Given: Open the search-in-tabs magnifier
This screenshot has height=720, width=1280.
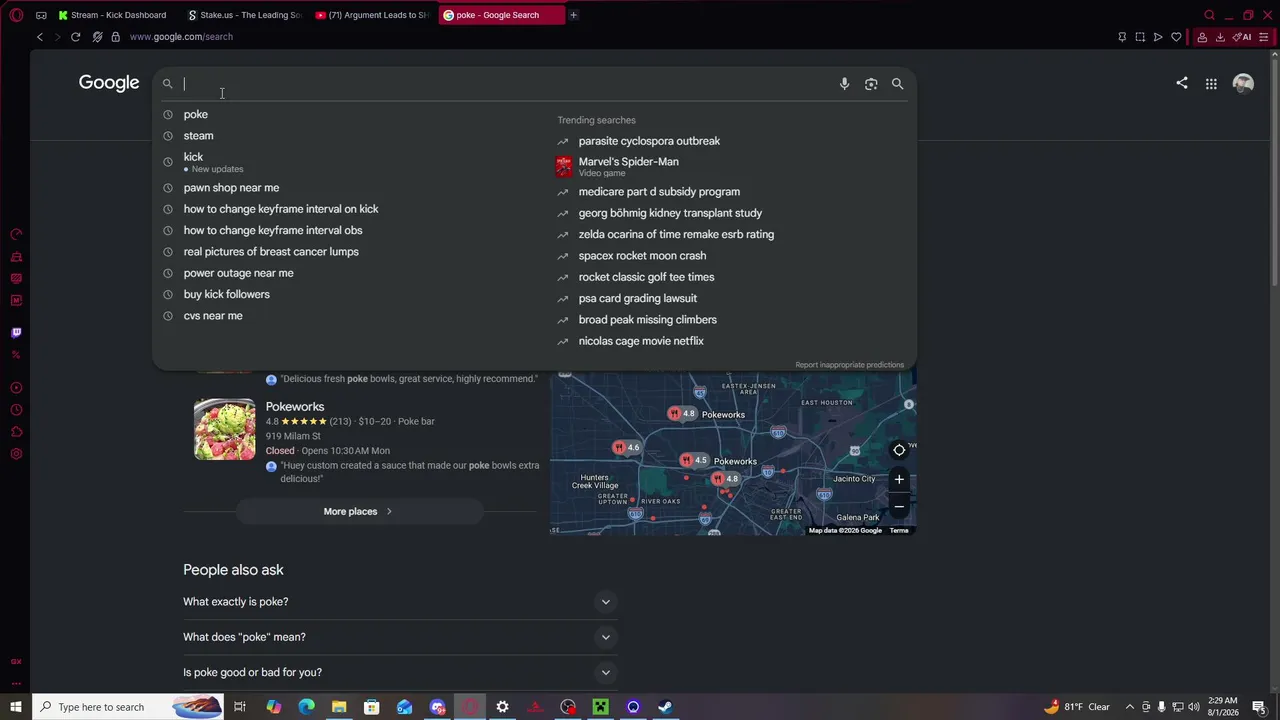Looking at the screenshot, I should 1209,15.
